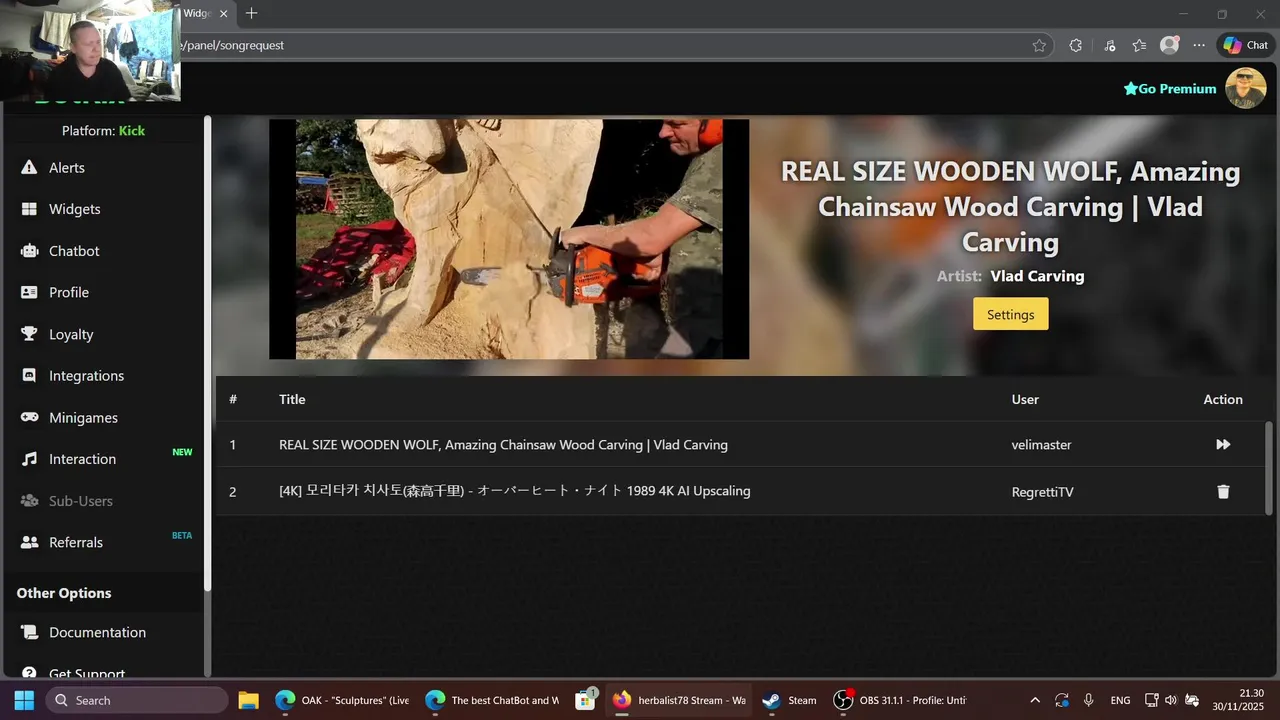
Task: Click the Go Premium link
Action: coord(1170,88)
